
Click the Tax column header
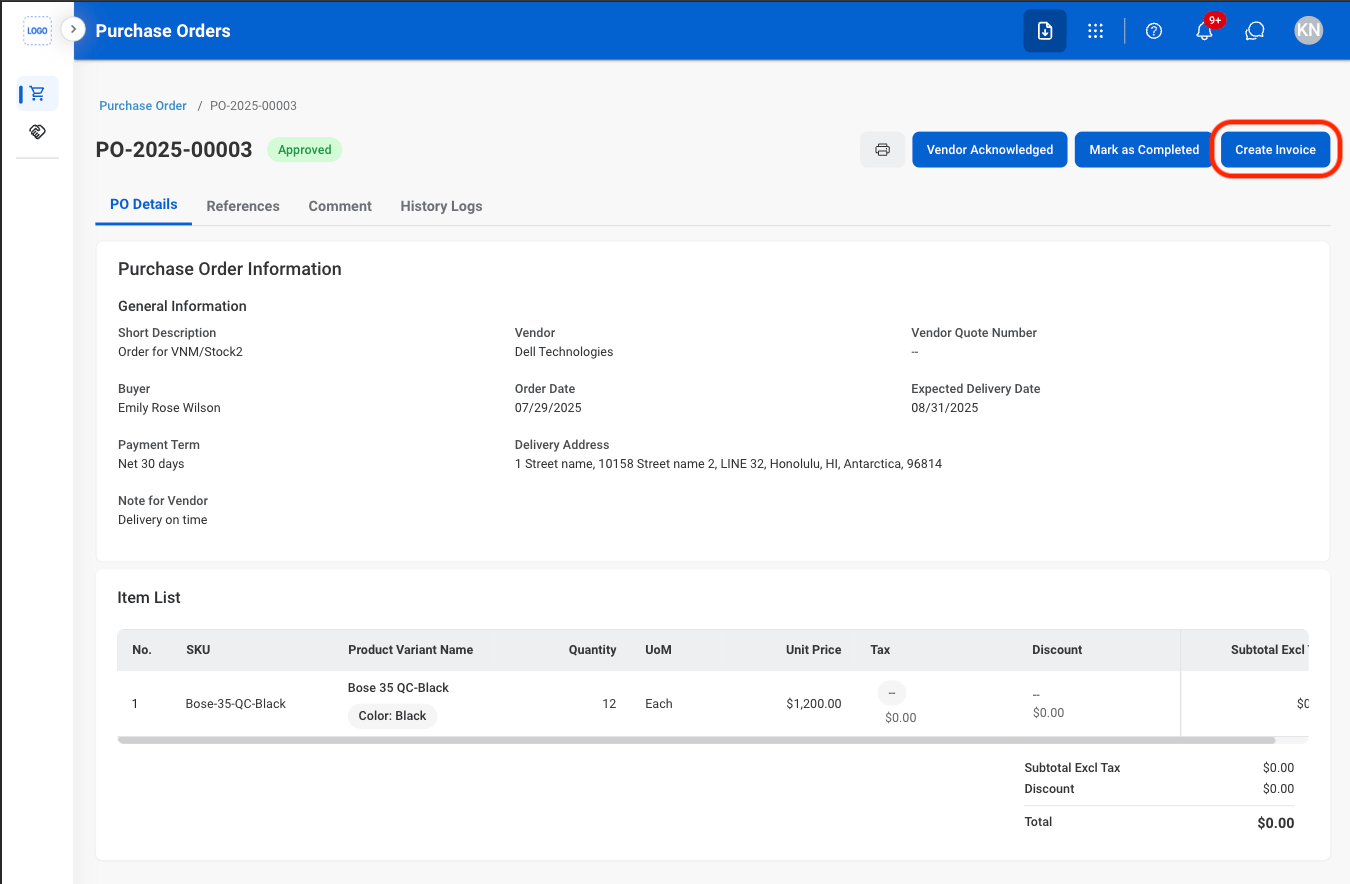click(880, 650)
